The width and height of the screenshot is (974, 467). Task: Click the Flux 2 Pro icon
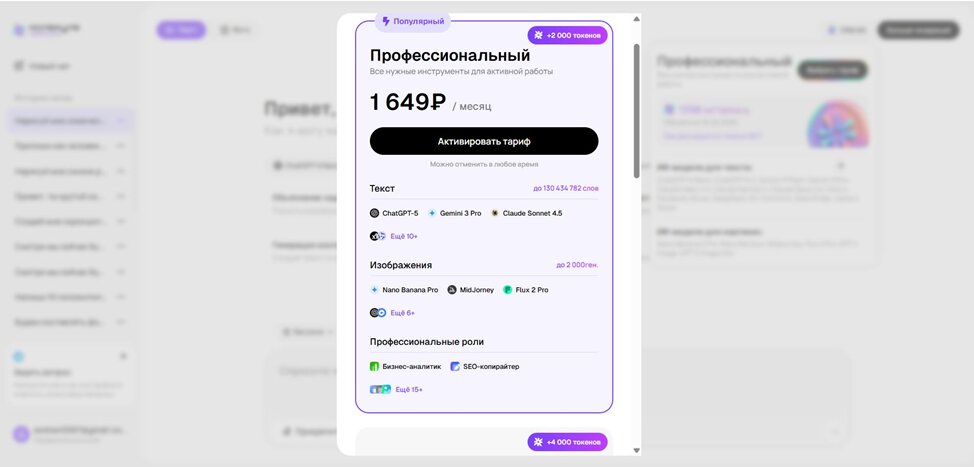(x=508, y=290)
